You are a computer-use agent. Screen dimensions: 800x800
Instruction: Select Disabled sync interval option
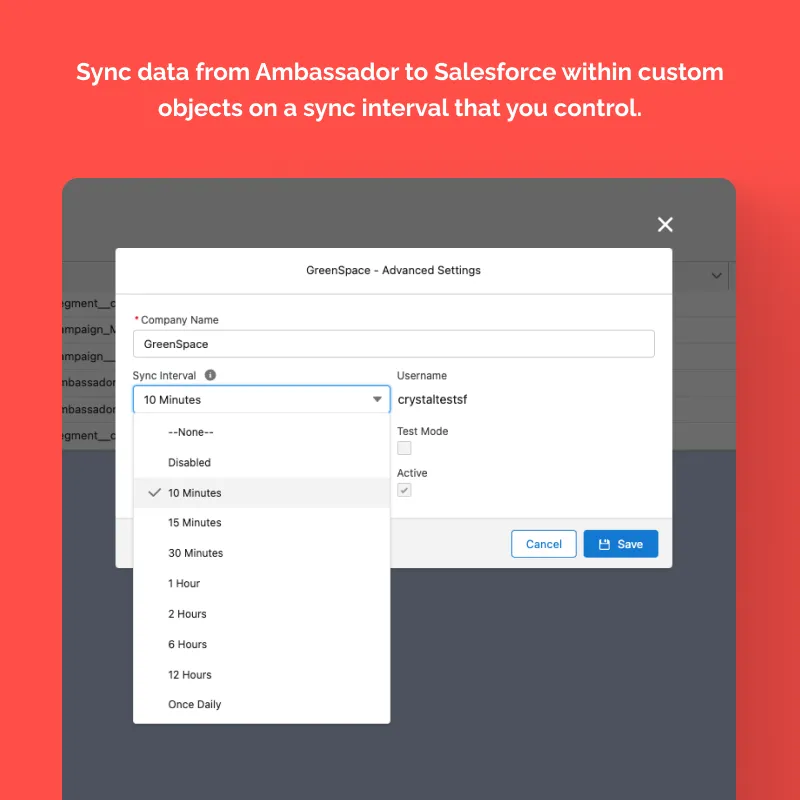pos(261,462)
